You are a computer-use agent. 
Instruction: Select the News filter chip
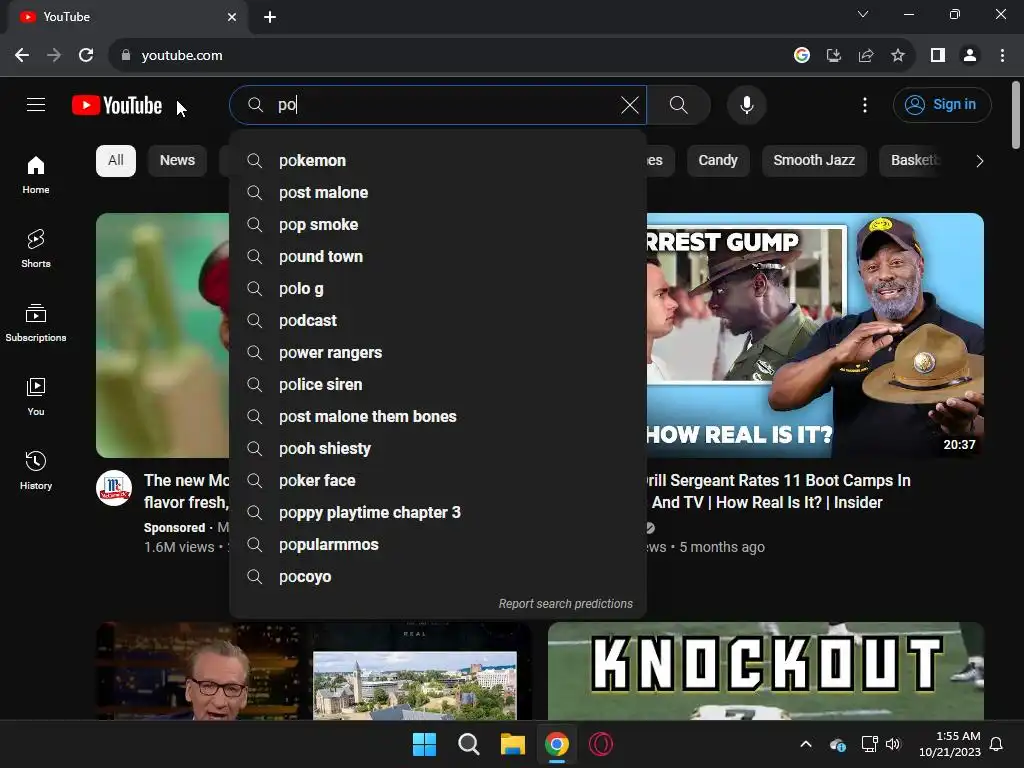point(177,161)
